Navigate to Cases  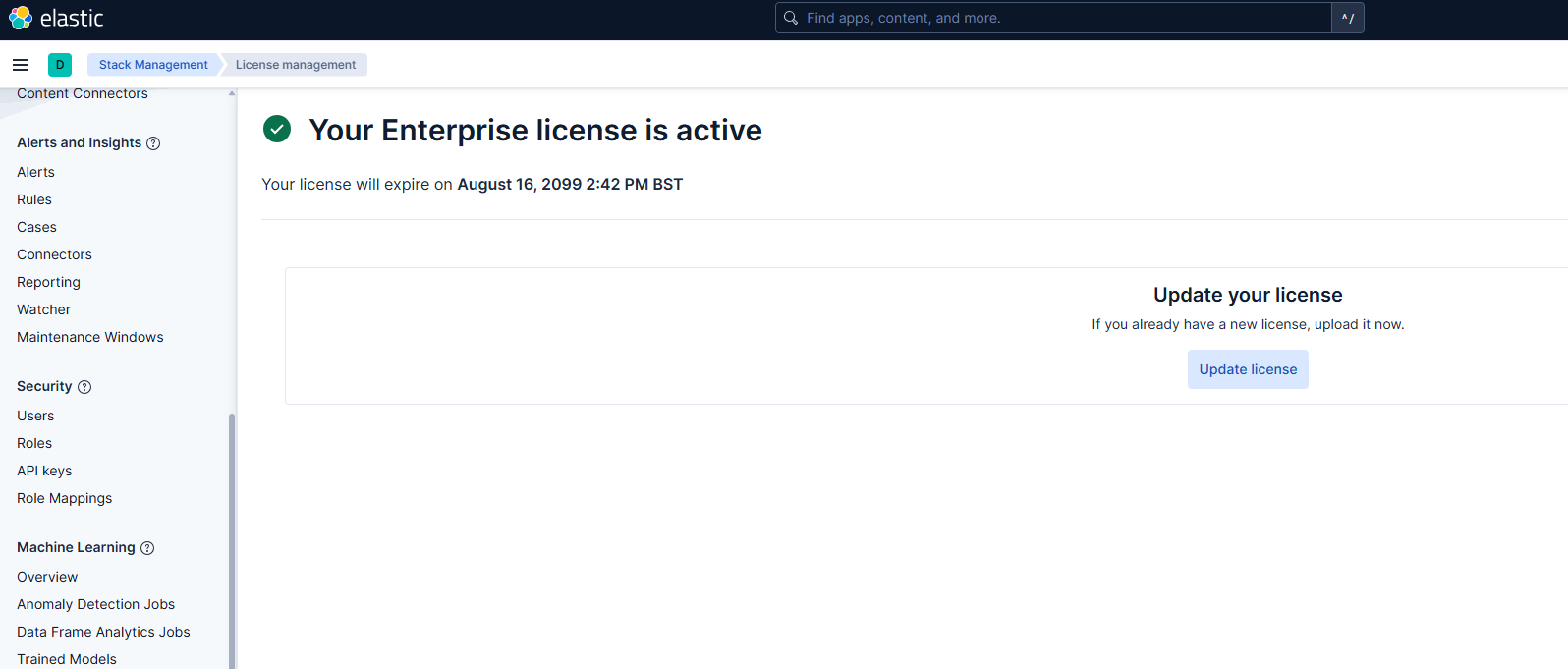(36, 227)
